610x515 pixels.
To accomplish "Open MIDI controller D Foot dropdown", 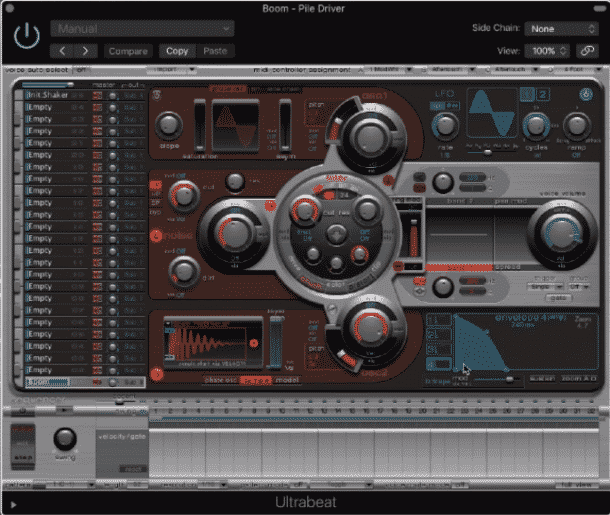I will click(x=579, y=70).
